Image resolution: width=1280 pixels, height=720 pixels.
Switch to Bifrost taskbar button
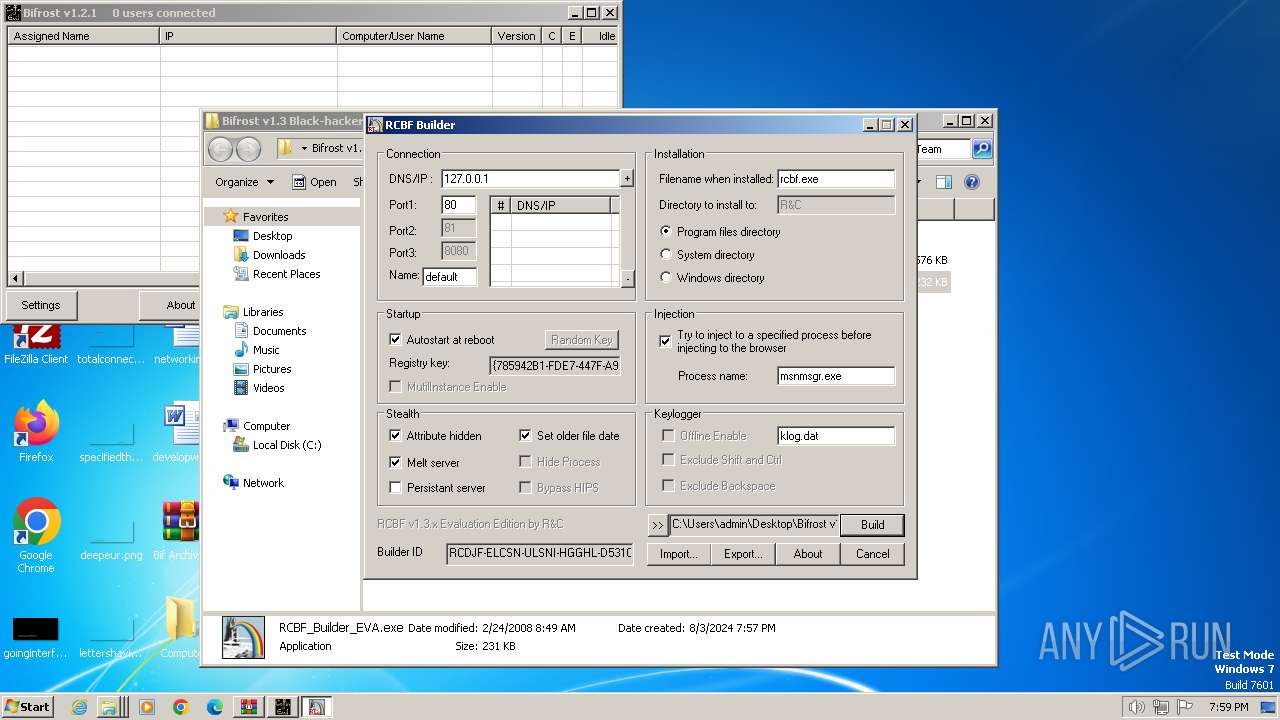click(283, 707)
